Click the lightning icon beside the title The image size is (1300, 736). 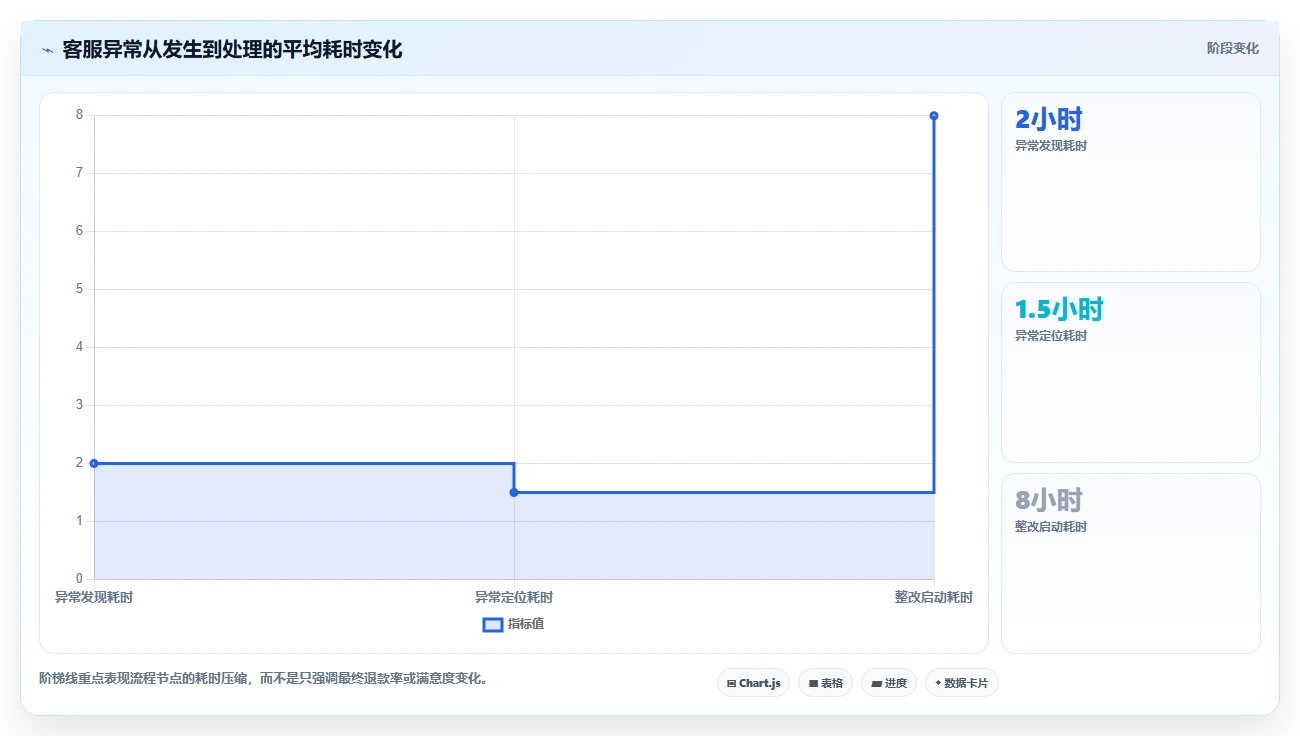click(x=47, y=50)
